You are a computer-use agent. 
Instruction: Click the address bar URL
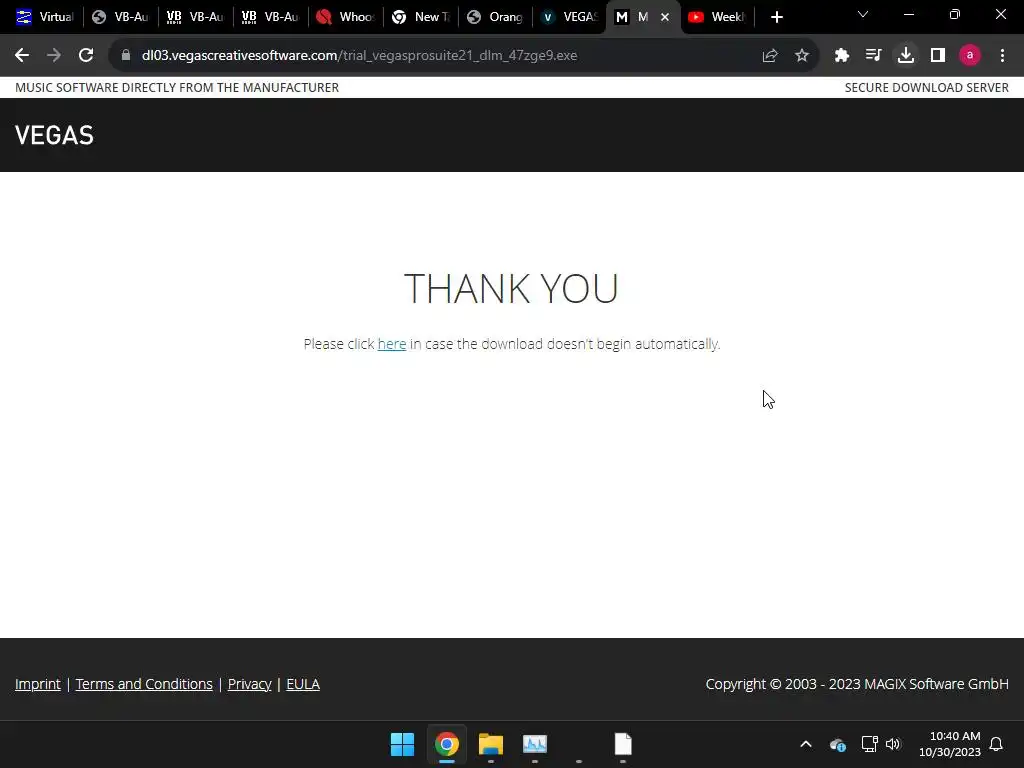[x=359, y=56]
